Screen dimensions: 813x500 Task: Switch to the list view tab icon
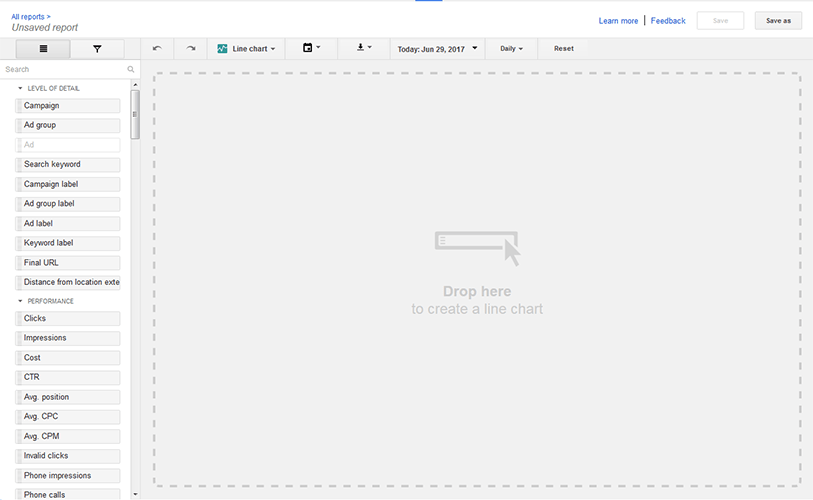tap(43, 49)
